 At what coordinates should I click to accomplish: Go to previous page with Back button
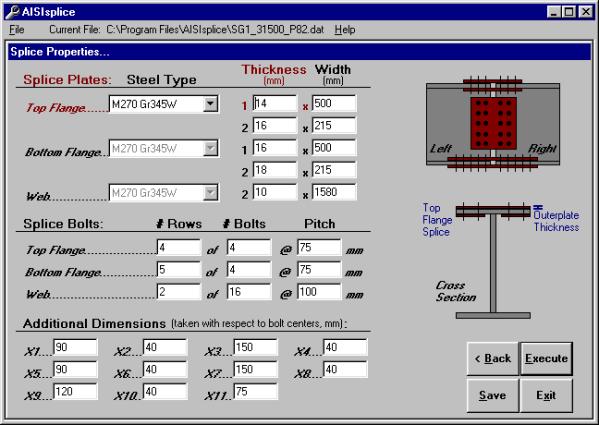pyautogui.click(x=492, y=359)
